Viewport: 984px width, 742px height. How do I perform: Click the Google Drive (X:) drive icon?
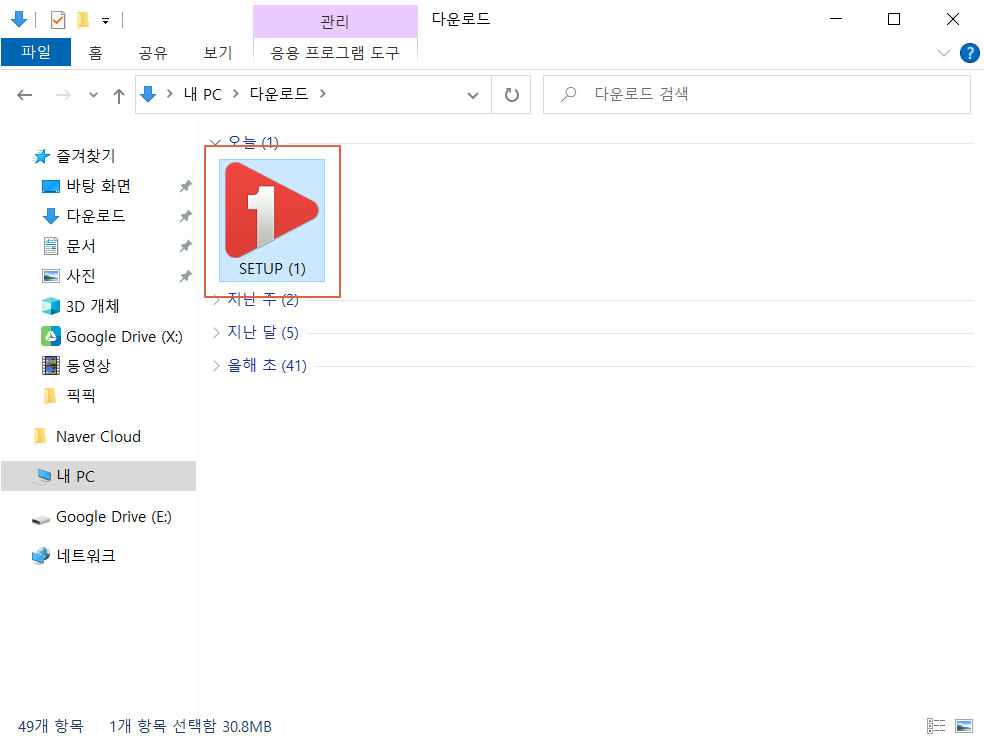tap(51, 336)
